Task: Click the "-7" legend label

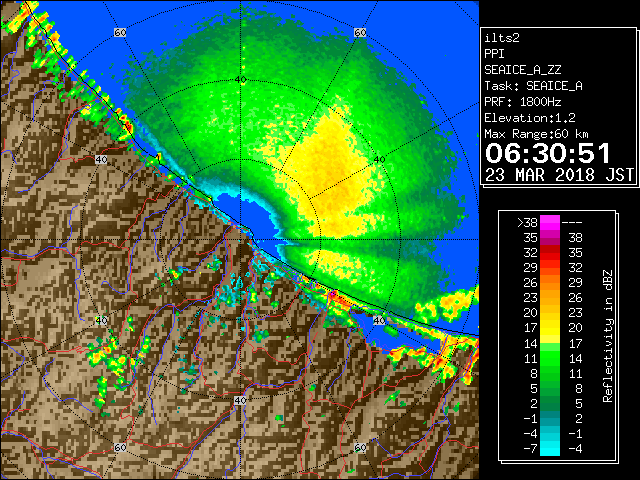Action: pos(530,449)
